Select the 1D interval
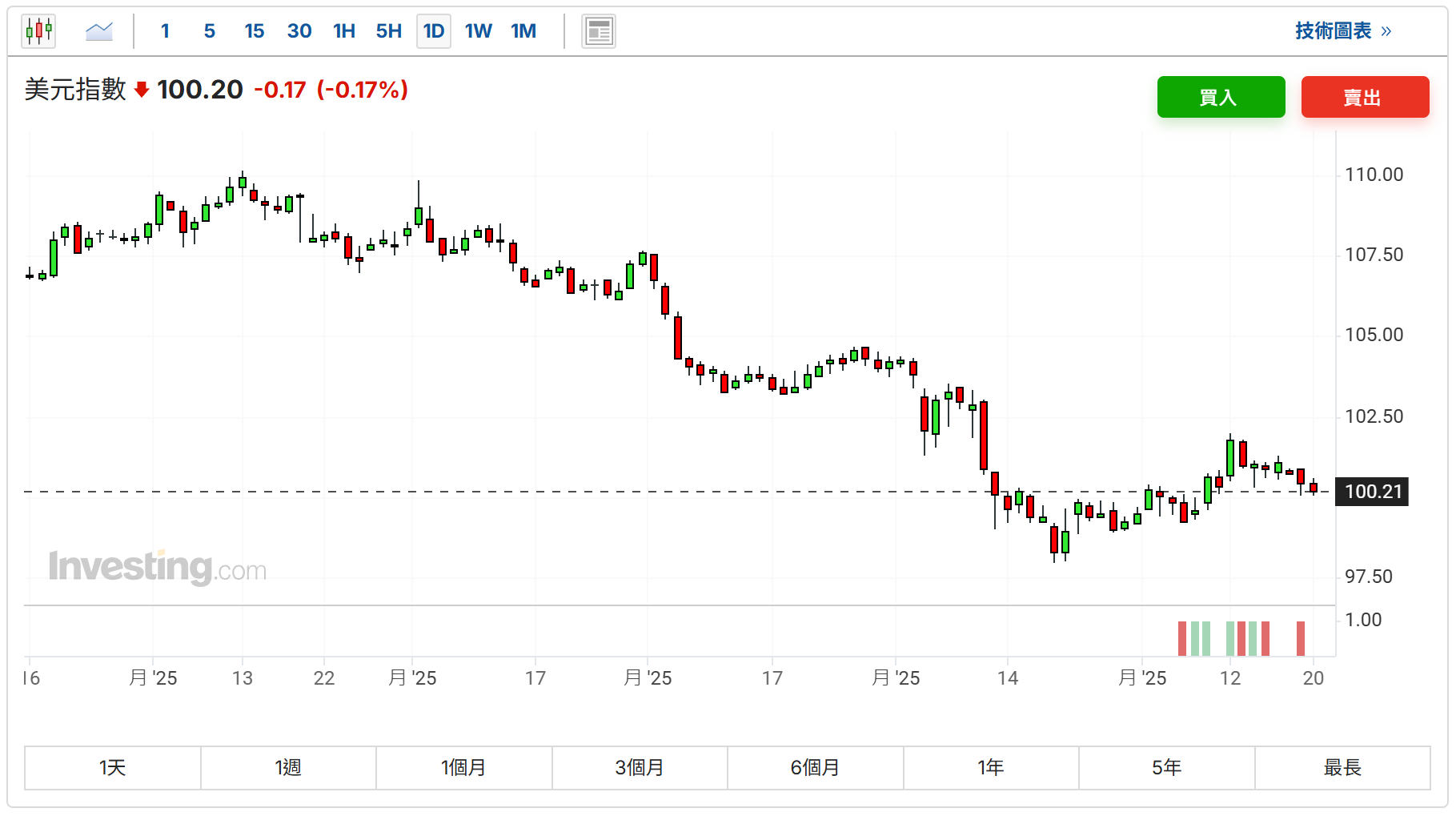 tap(434, 31)
